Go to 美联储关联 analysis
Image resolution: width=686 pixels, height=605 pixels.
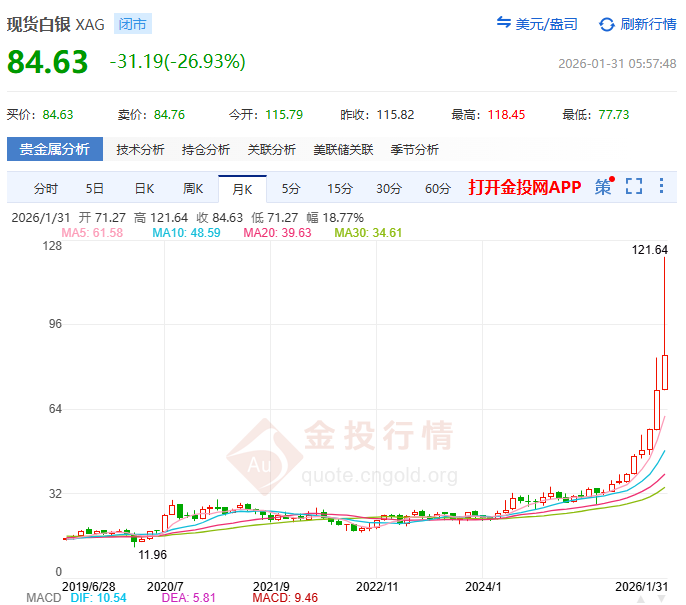coord(343,150)
